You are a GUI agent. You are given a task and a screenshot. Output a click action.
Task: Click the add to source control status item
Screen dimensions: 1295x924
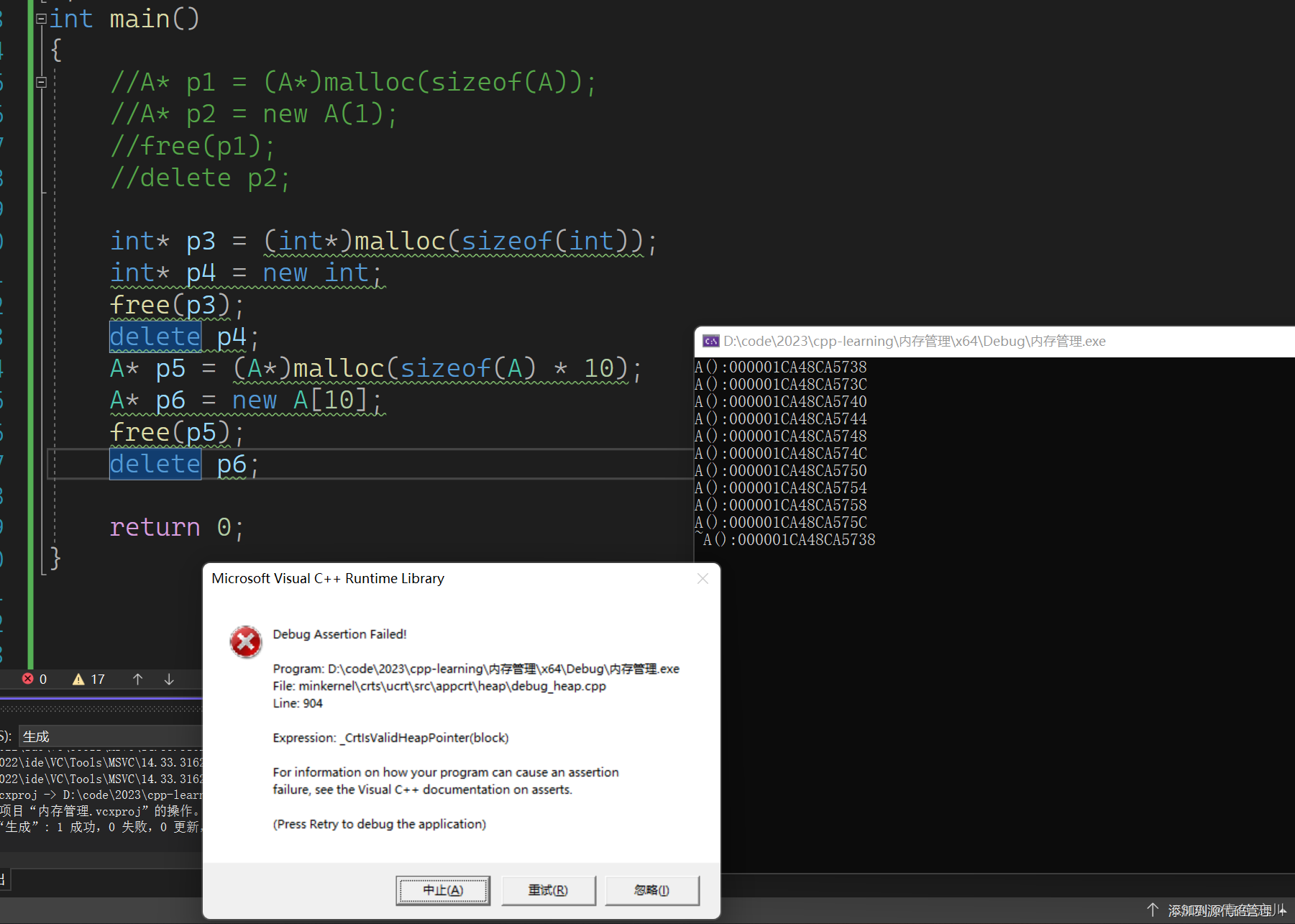[1222, 910]
